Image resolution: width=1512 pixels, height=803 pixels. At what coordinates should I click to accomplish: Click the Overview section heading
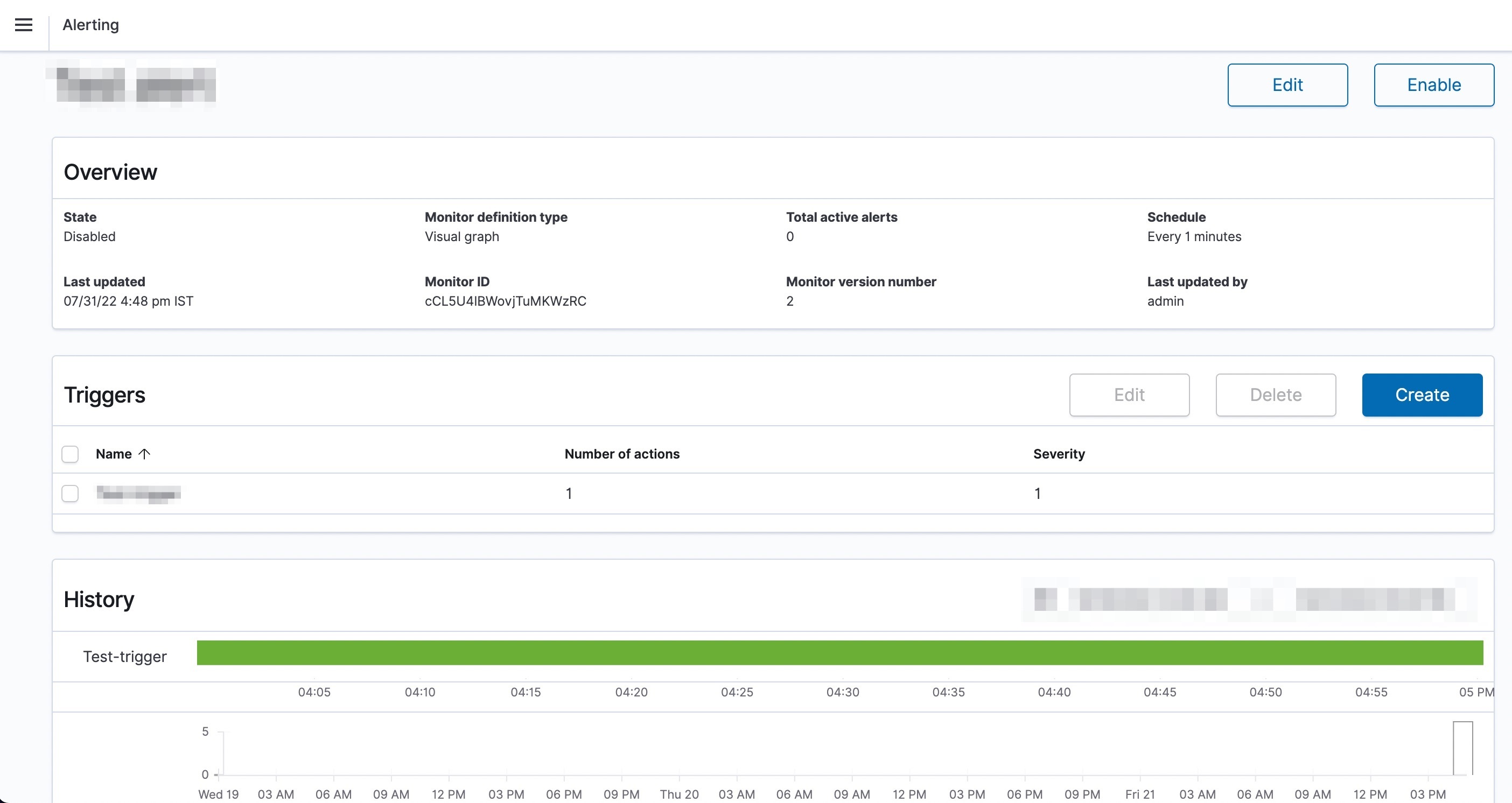[x=110, y=171]
